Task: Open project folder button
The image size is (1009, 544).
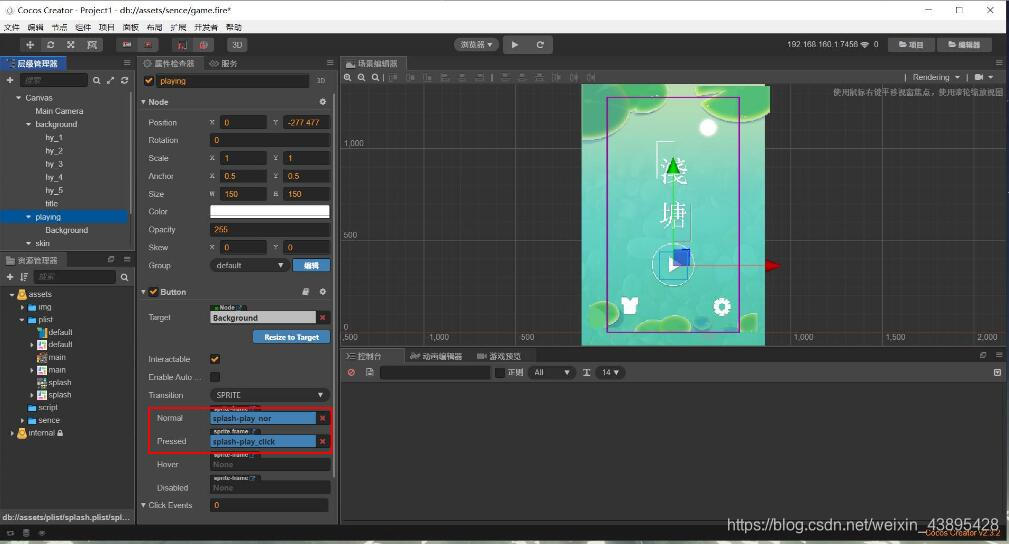Action: tap(911, 44)
